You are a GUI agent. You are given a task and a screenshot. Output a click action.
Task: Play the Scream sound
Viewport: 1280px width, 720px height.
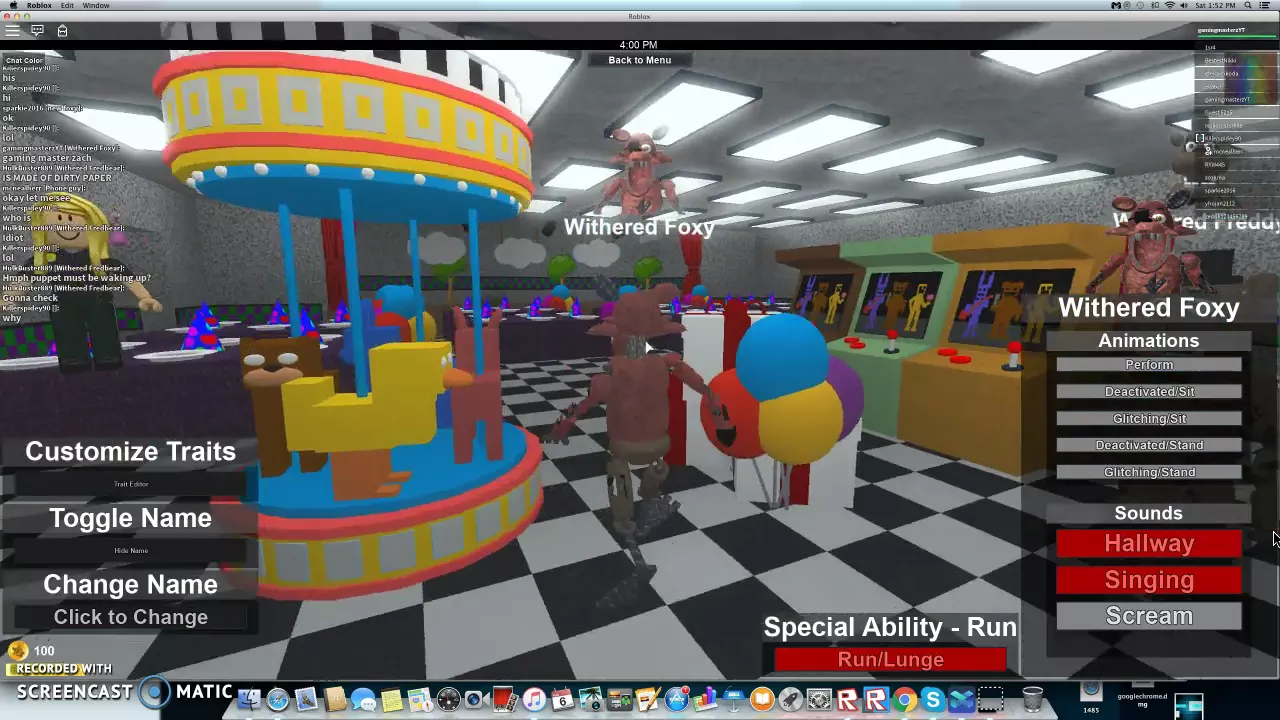coord(1149,616)
